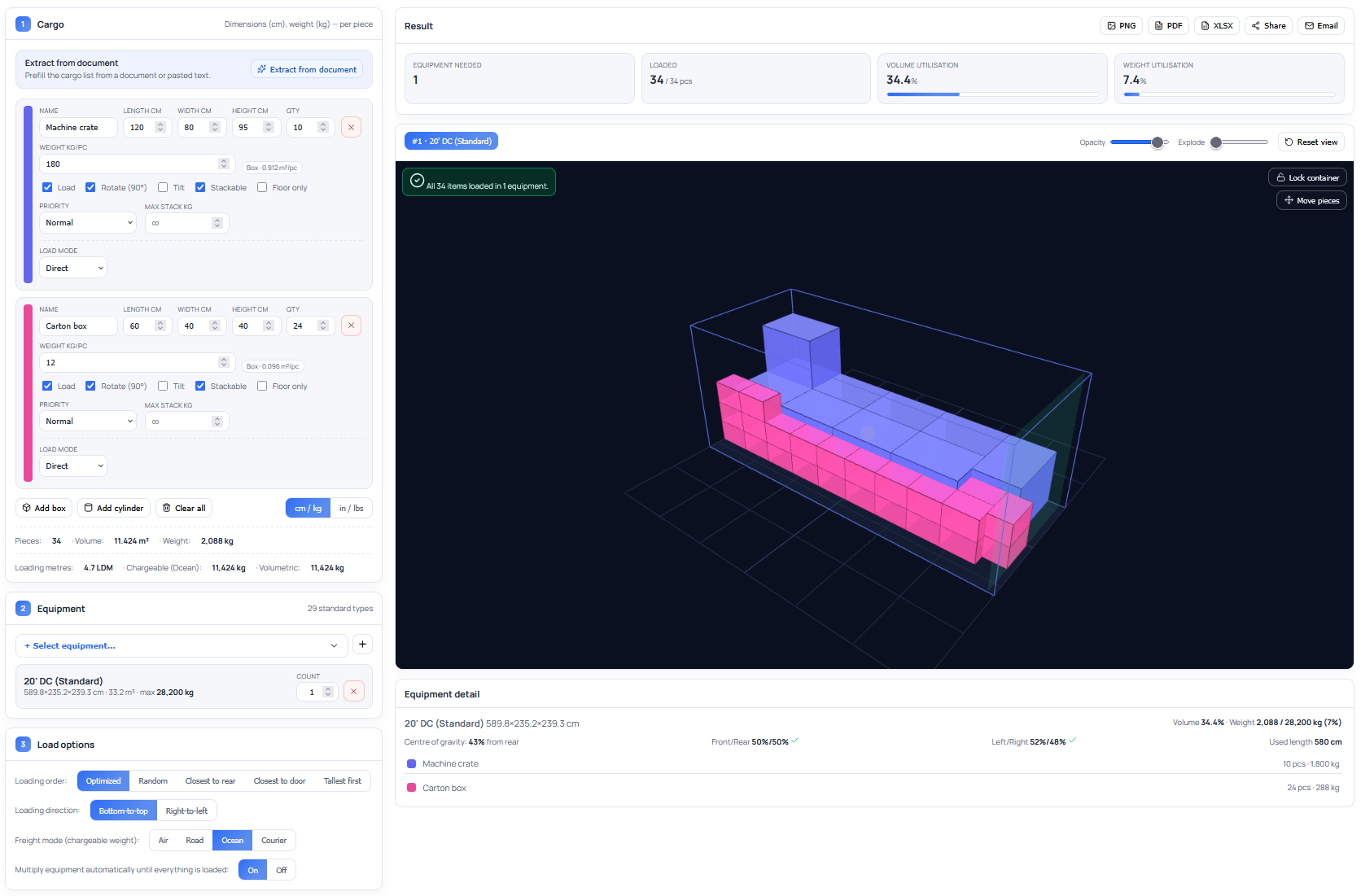The image size is (1361, 896).
Task: Export the result as PNG
Action: tap(1121, 26)
